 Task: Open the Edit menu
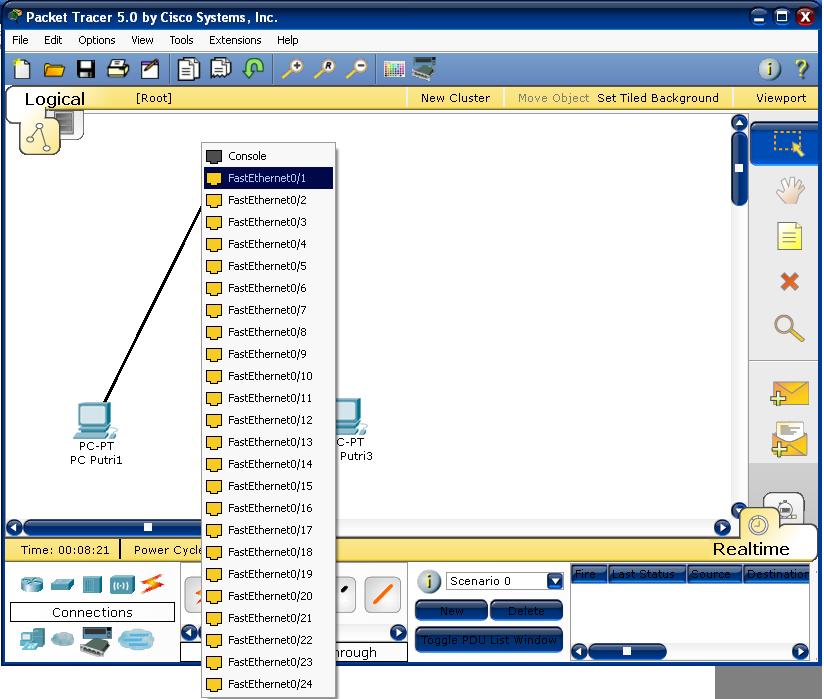pyautogui.click(x=53, y=40)
